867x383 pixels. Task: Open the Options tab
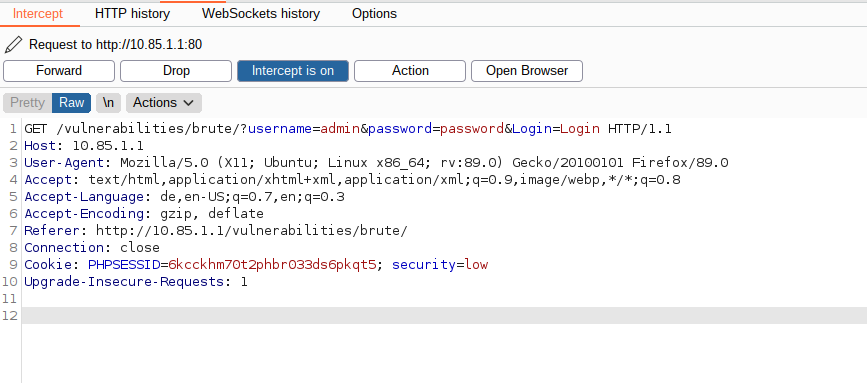(374, 14)
